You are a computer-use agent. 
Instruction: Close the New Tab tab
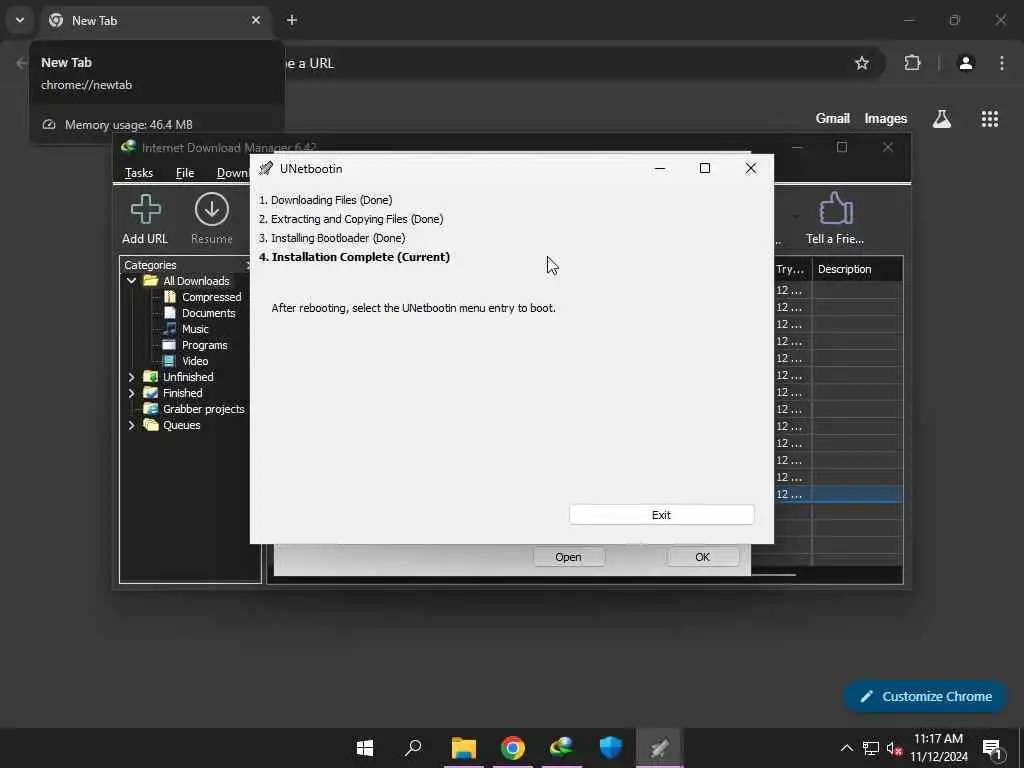pyautogui.click(x=256, y=20)
